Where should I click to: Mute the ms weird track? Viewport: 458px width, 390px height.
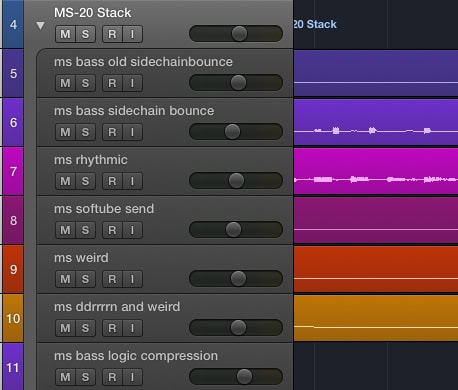point(65,279)
